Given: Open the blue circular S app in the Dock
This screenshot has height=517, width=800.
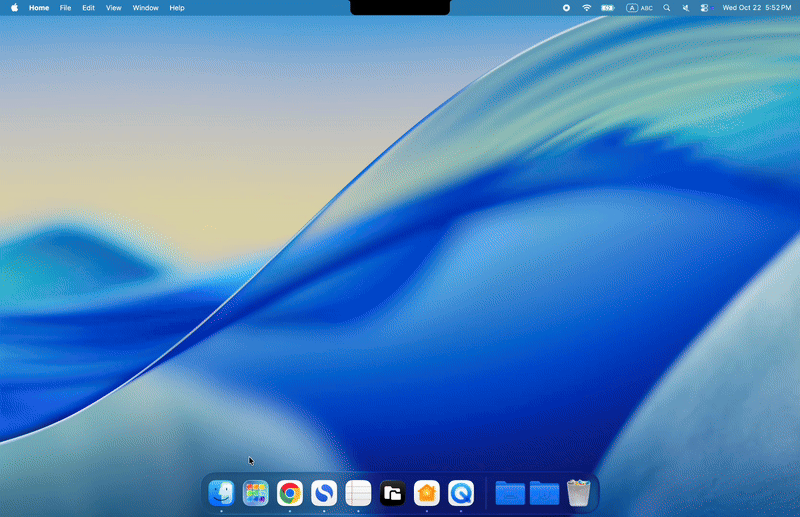Looking at the screenshot, I should click(x=324, y=493).
